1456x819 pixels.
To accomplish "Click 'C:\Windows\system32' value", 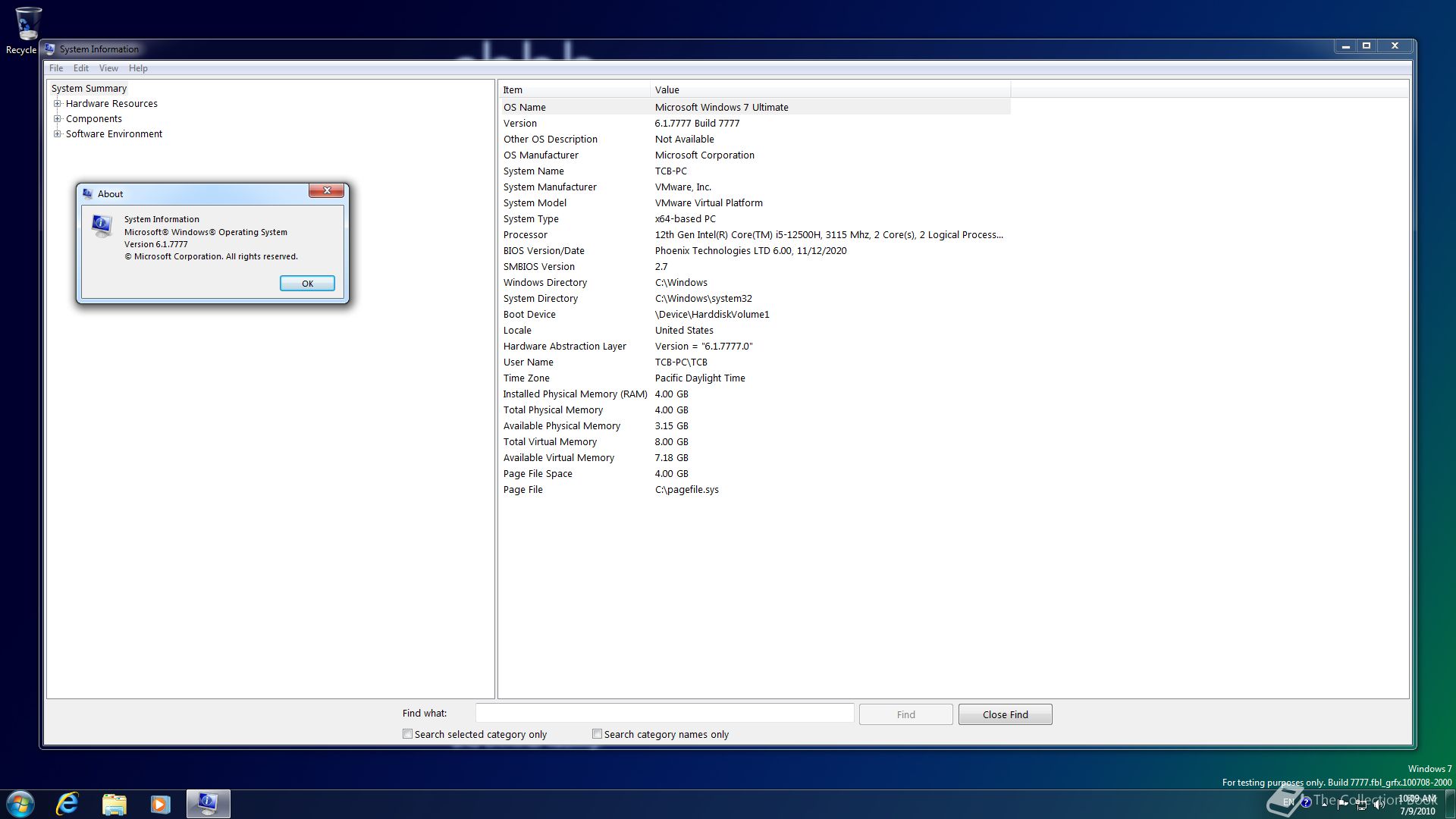I will pyautogui.click(x=704, y=299).
